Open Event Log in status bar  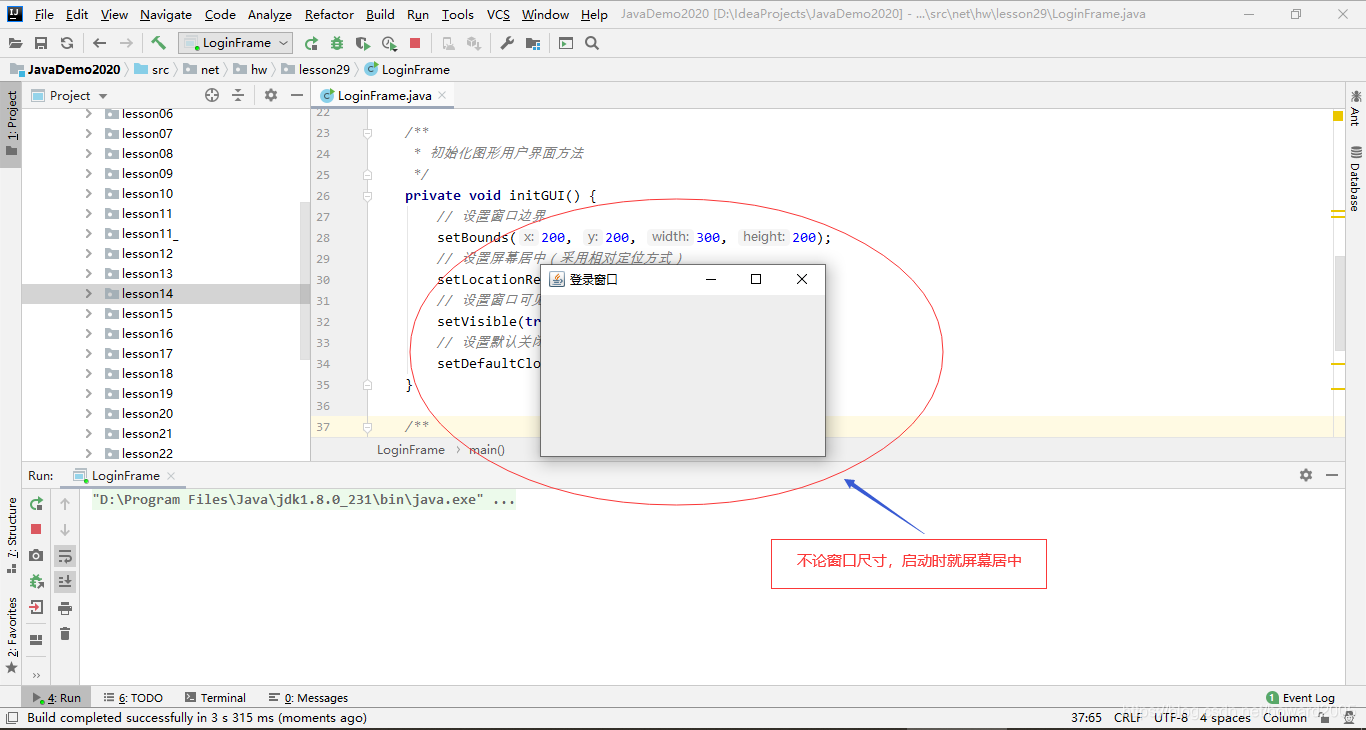(x=1300, y=698)
